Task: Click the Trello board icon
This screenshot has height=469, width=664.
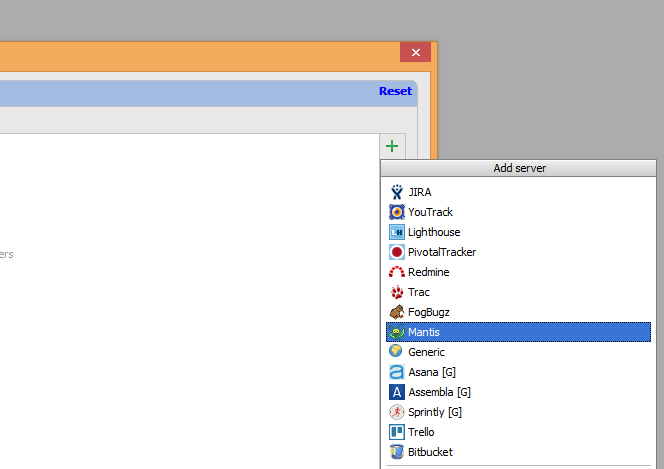Action: tap(397, 432)
